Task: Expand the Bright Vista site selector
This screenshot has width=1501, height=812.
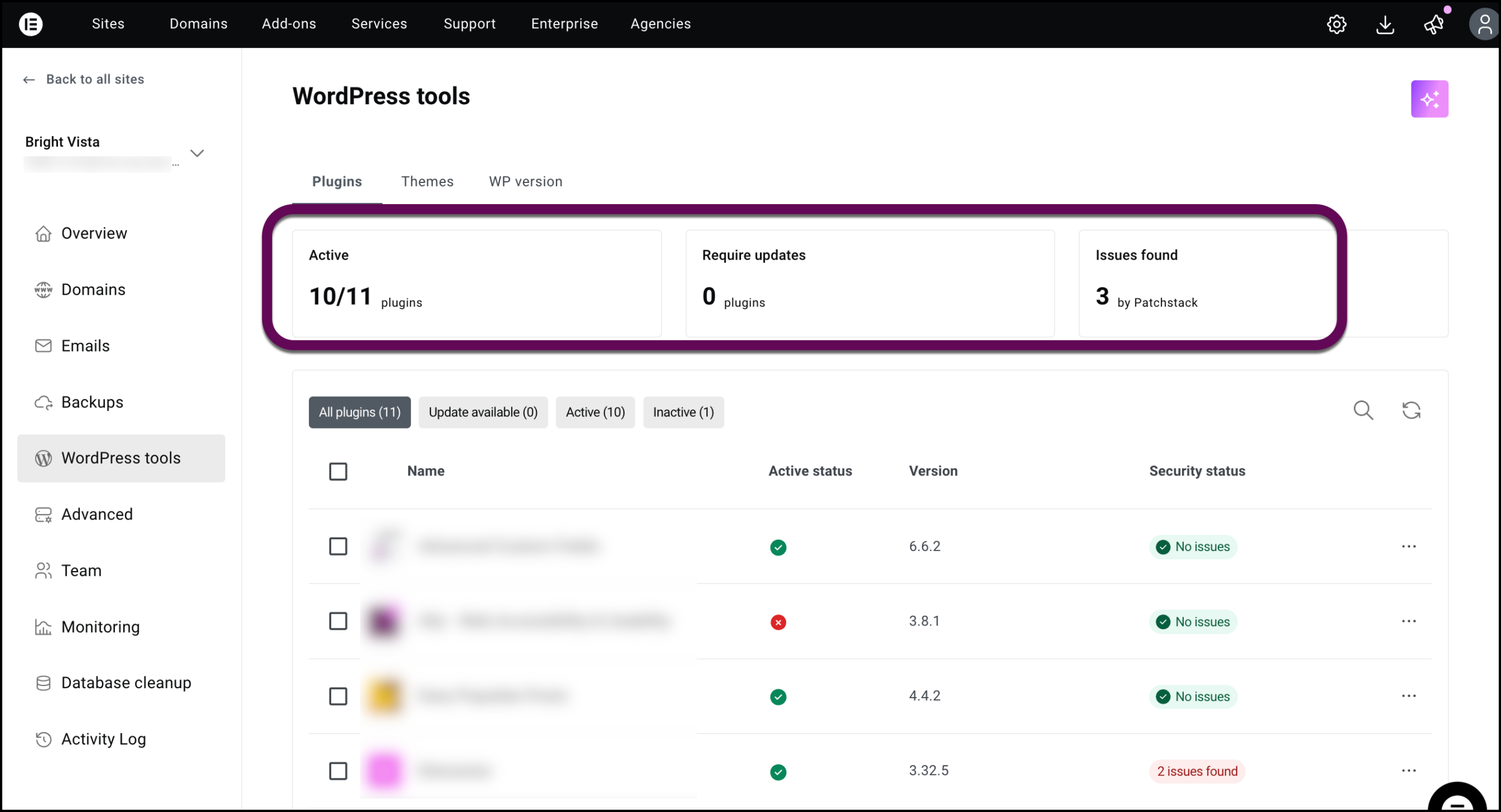Action: tap(198, 152)
